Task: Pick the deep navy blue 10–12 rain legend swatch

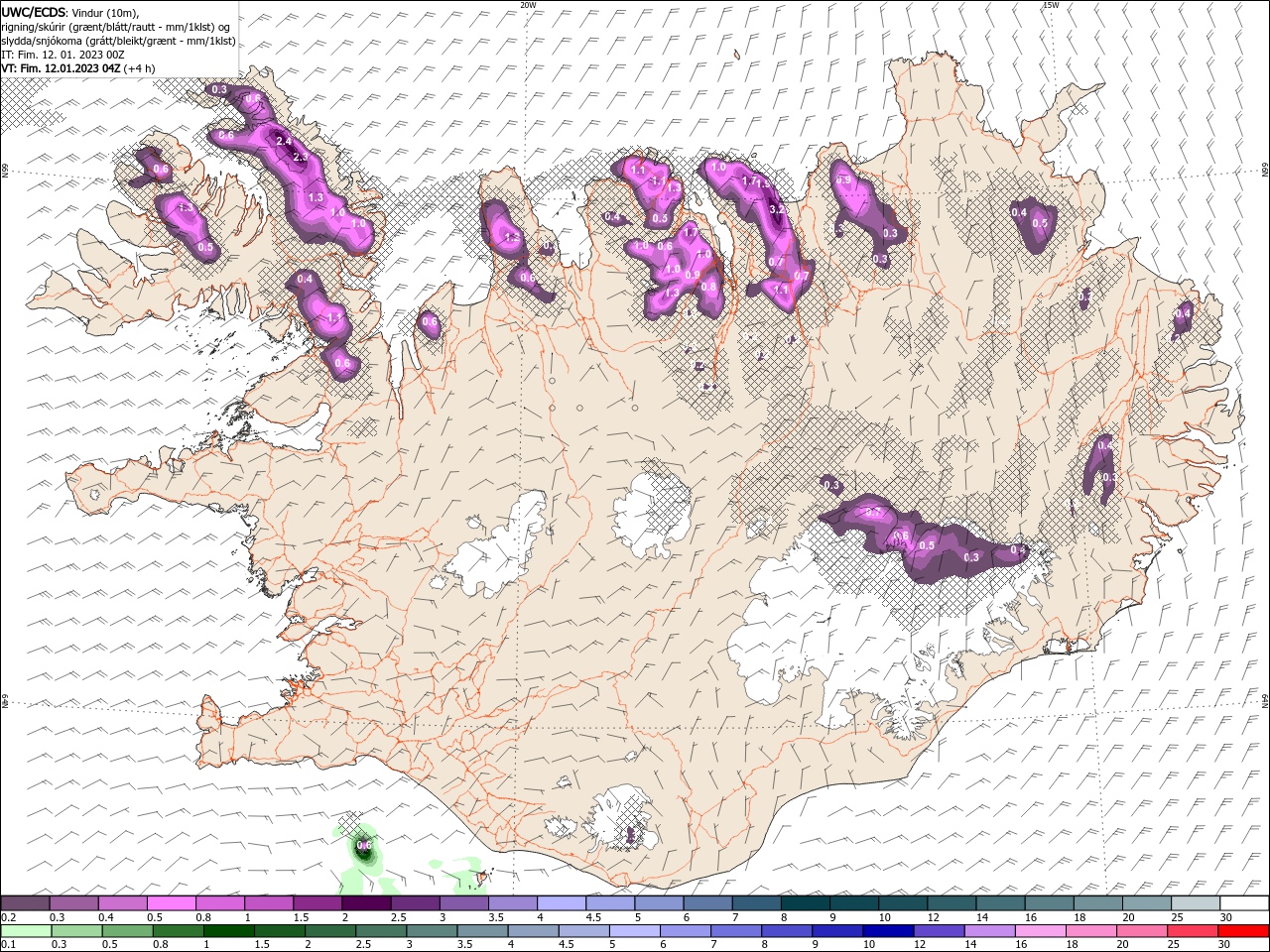Action: click(888, 931)
